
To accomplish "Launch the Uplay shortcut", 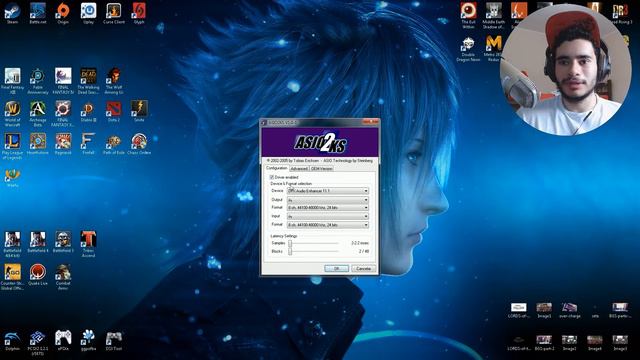I will point(88,13).
